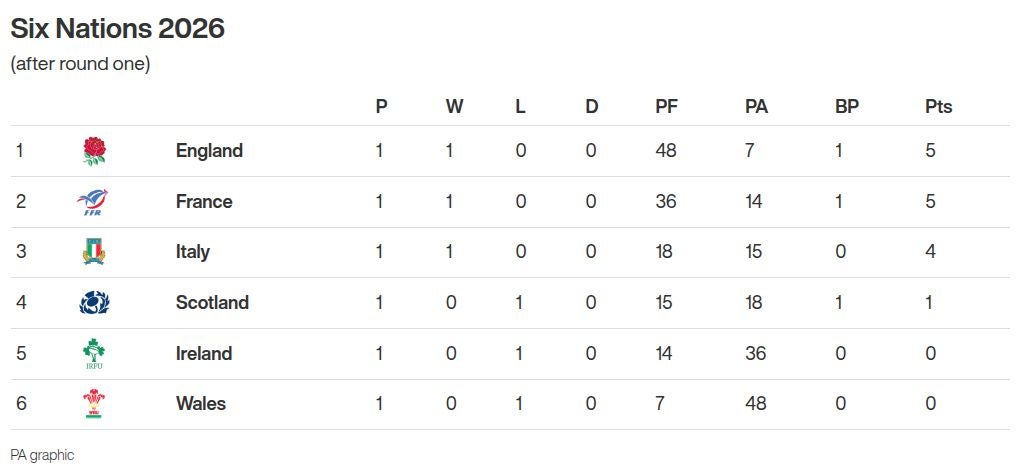Click the France FFR team logo
This screenshot has height=476, width=1020.
94,202
